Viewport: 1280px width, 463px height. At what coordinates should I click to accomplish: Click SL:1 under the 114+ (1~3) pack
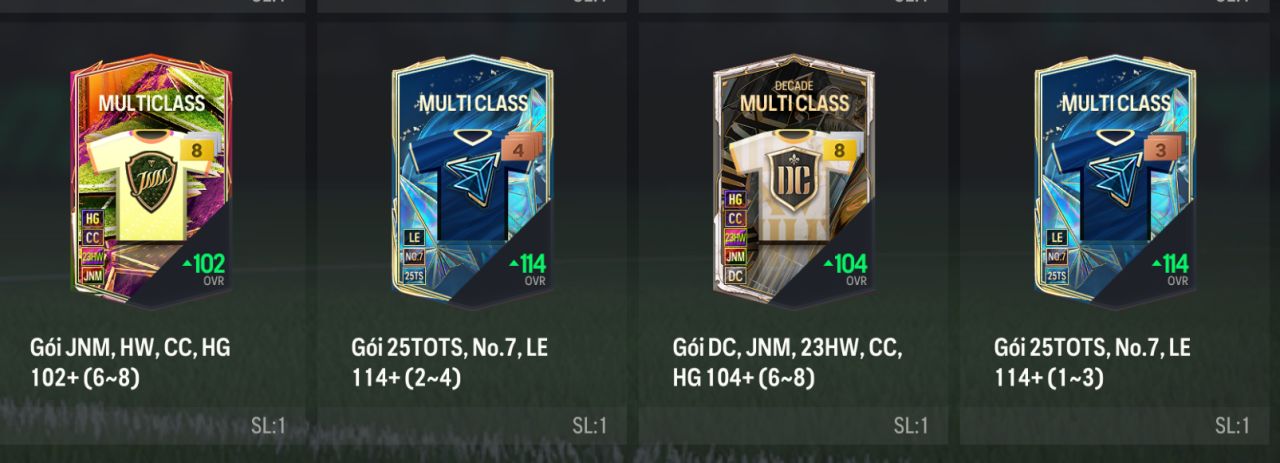pos(1232,426)
